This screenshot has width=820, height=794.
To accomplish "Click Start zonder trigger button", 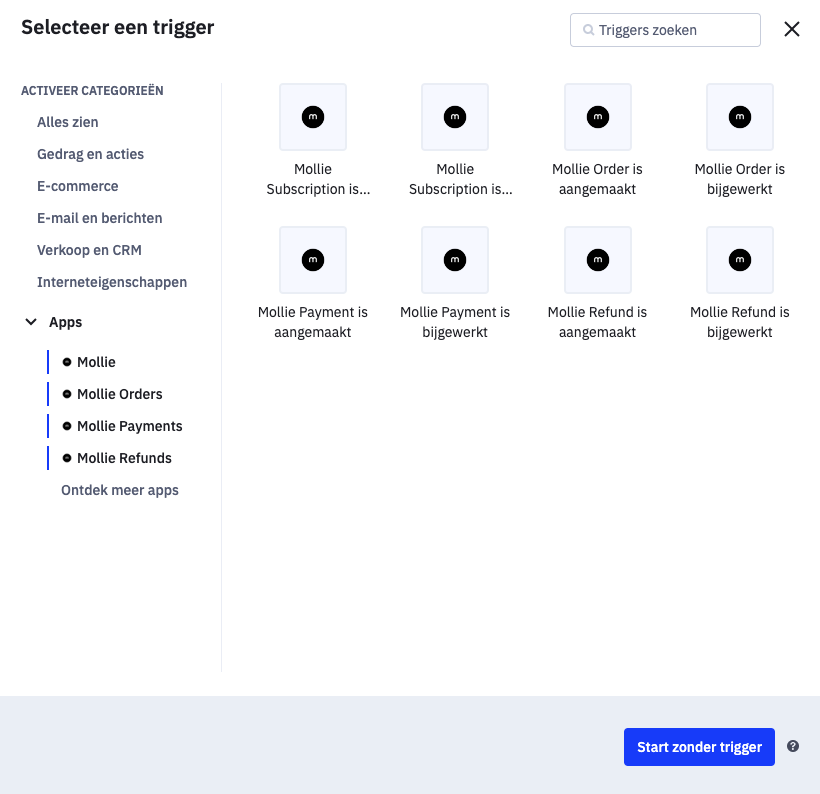I will [x=699, y=747].
